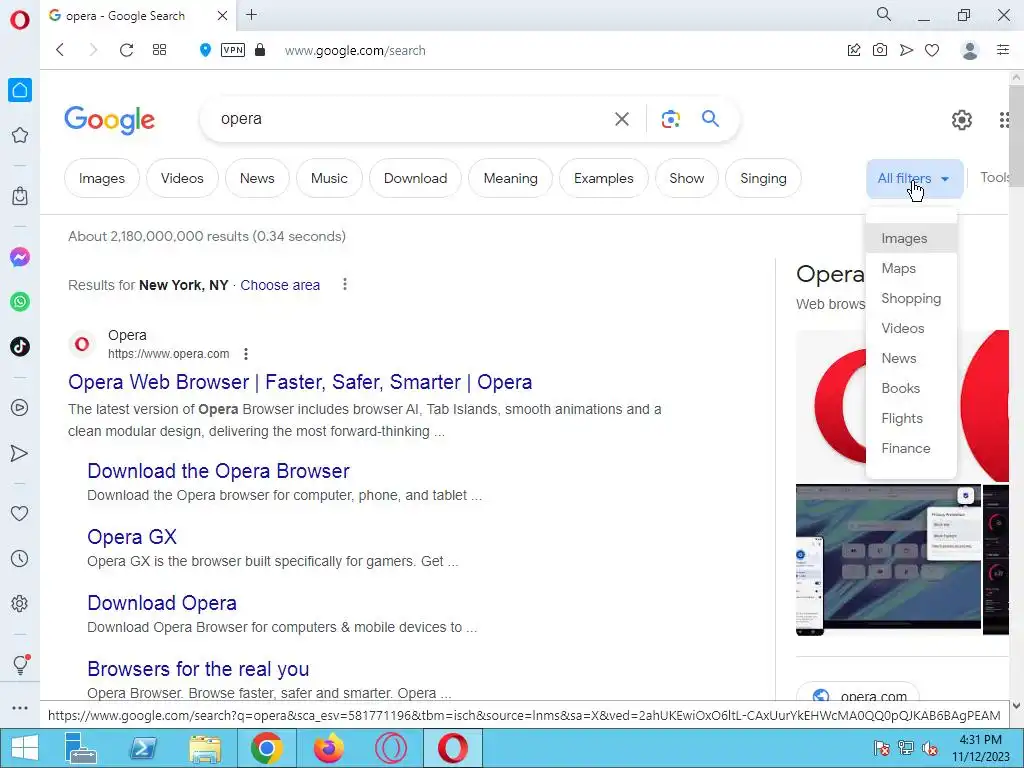This screenshot has width=1024, height=768.
Task: Select the Meaning filter chip
Action: 511,178
